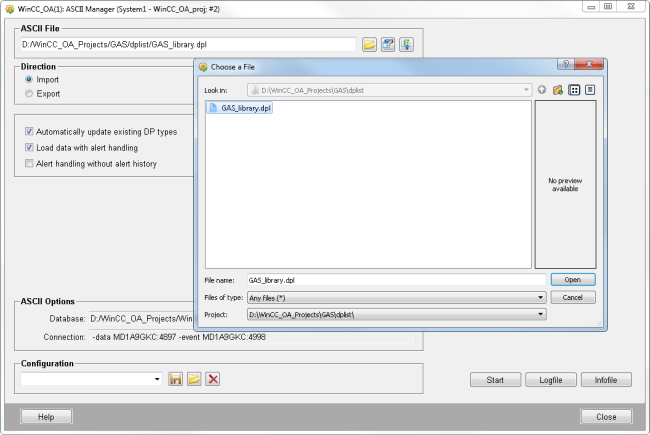This screenshot has width=650, height=435.
Task: Select GAS_library.dpl in the file list
Action: (239, 108)
